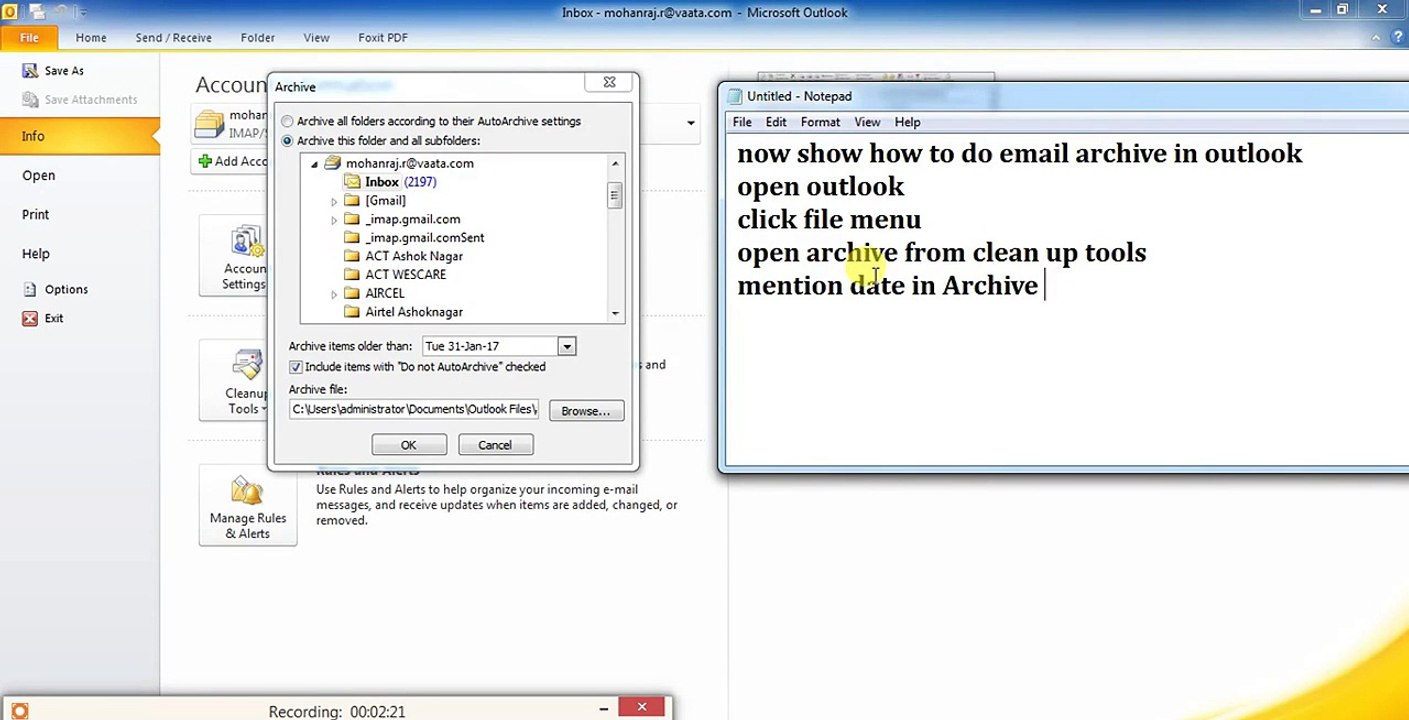Expand the AIRCEL folder node
Screen dimensions: 1409x720
(x=334, y=294)
